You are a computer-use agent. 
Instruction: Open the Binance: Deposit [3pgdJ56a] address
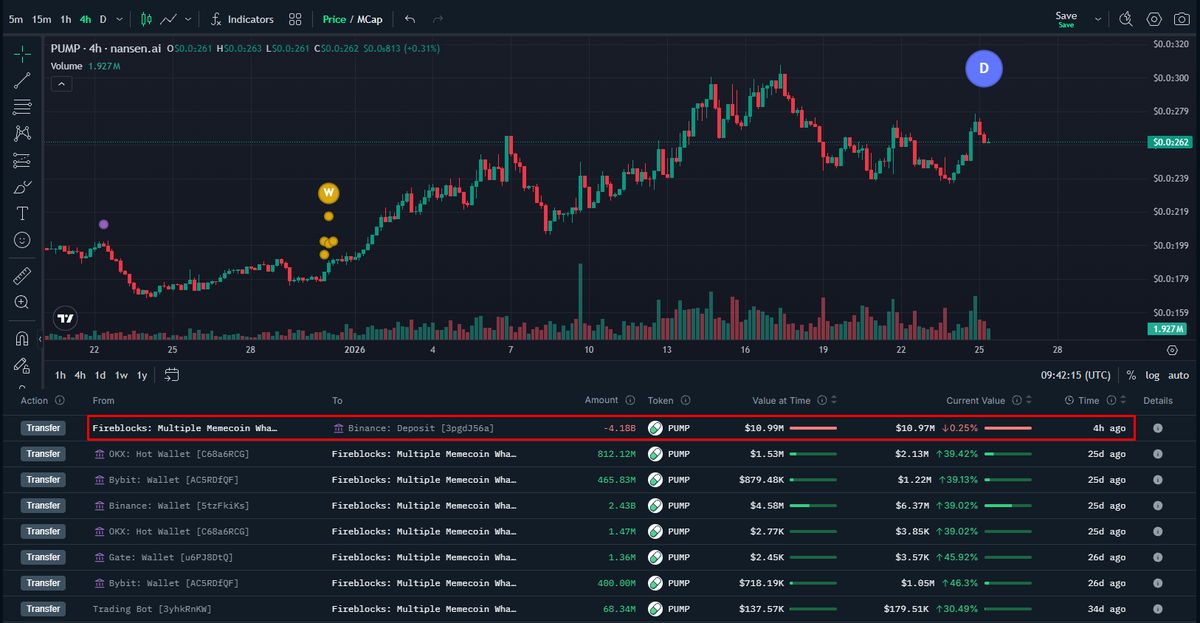[x=413, y=428]
